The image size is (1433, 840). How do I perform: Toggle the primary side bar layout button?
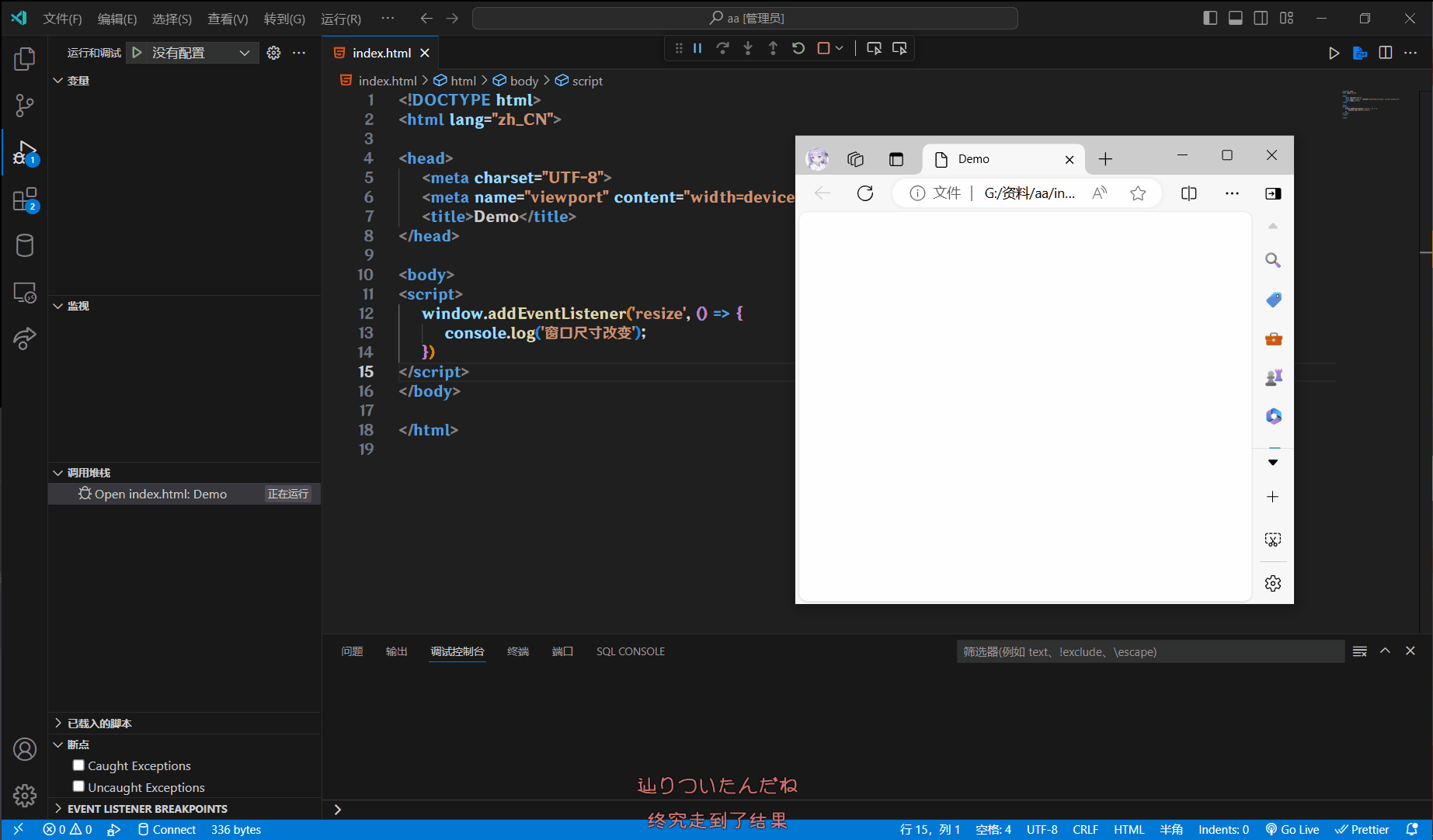(1210, 18)
